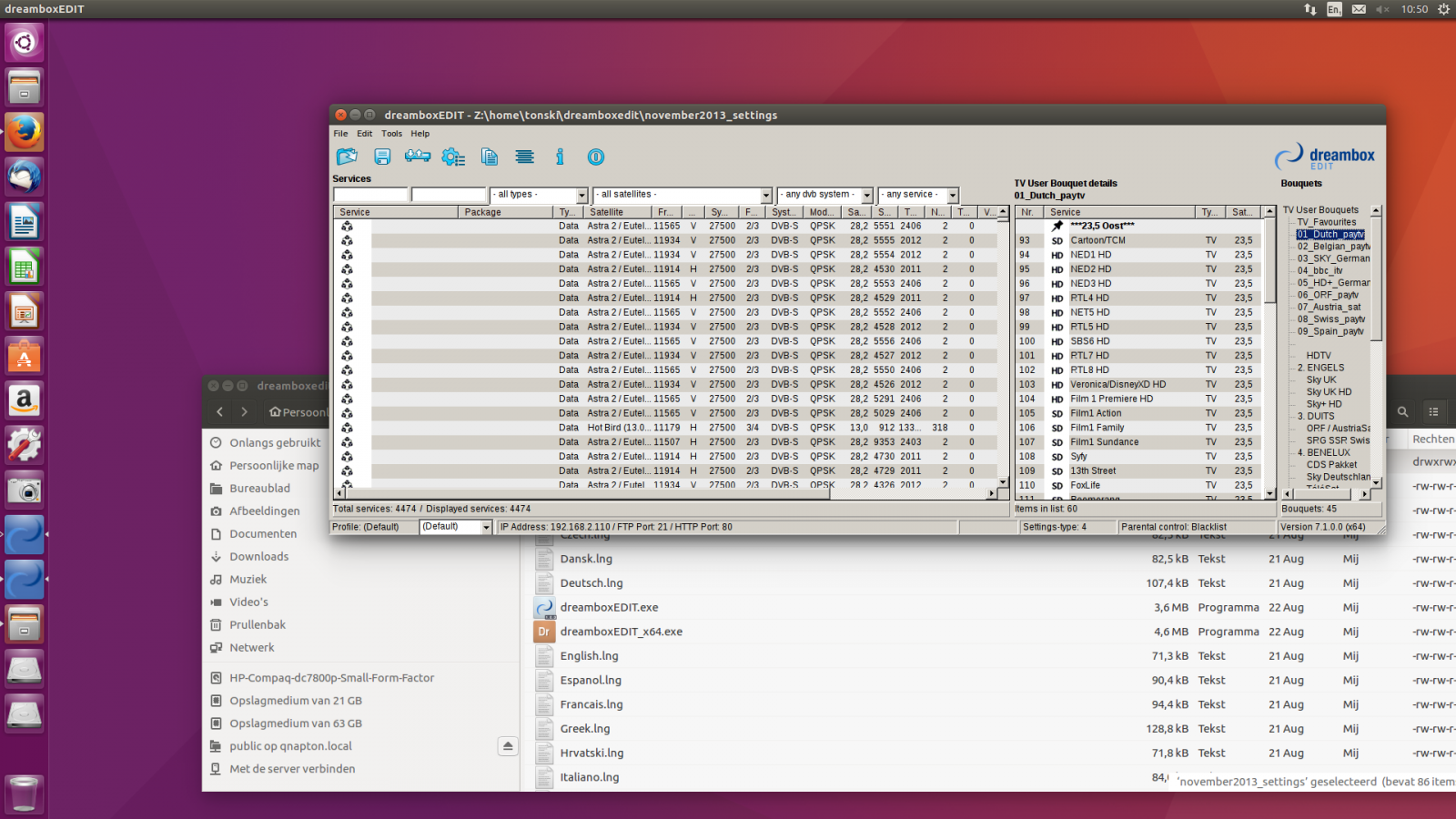Click the file manager search magnifier icon
This screenshot has height=819, width=1456.
click(x=1403, y=412)
